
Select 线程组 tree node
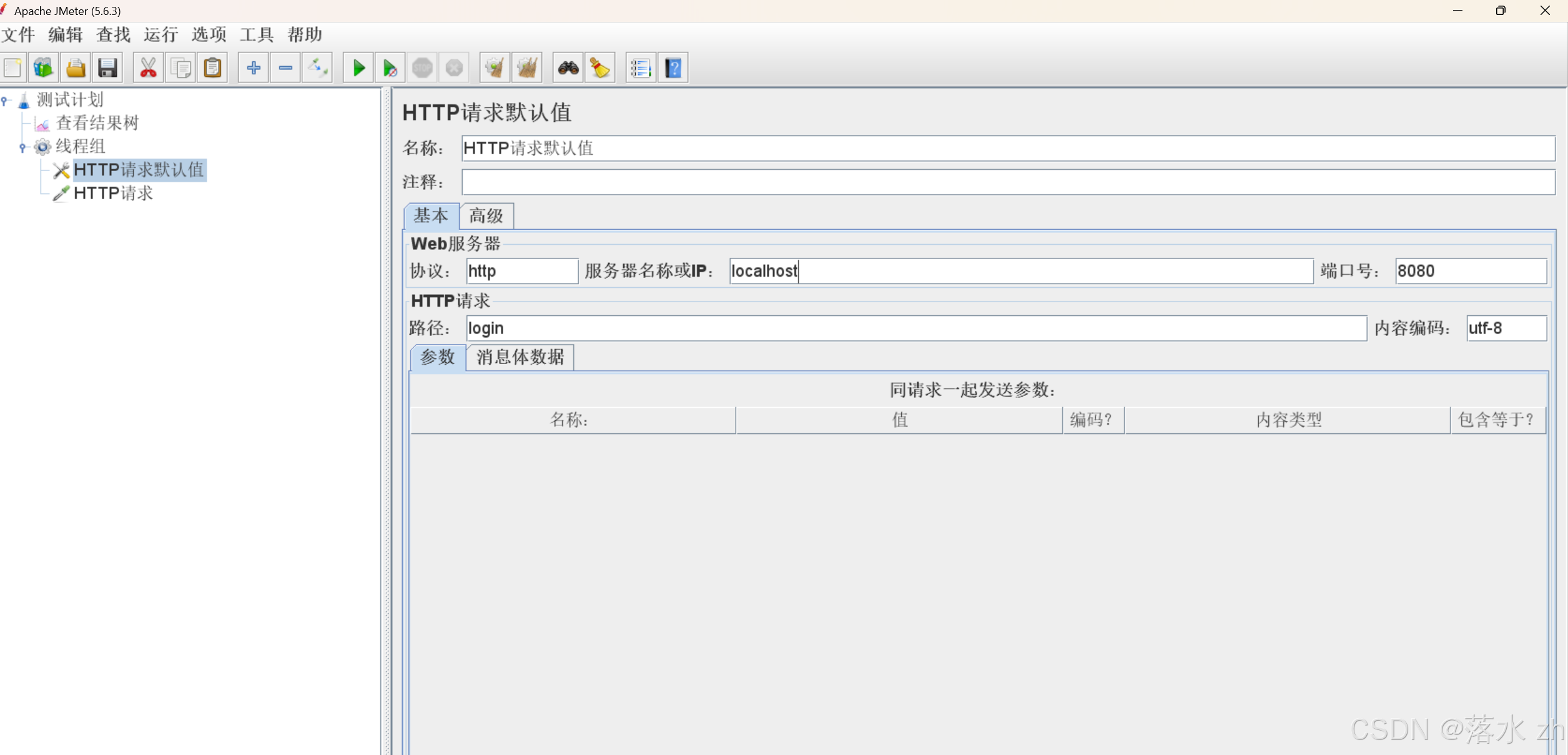(81, 146)
